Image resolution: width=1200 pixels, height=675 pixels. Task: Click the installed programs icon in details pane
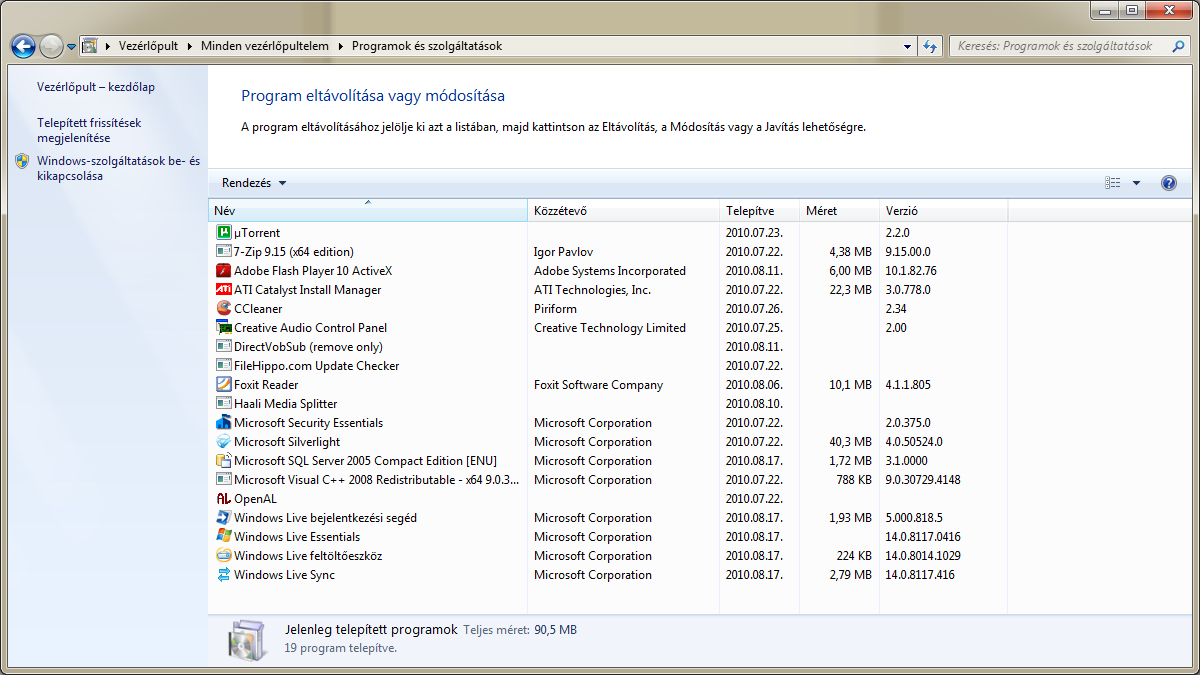coord(246,641)
